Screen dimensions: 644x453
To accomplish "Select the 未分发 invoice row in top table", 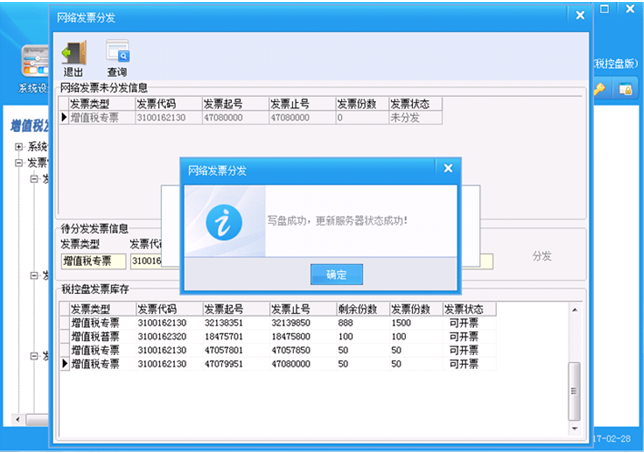I will click(250, 117).
